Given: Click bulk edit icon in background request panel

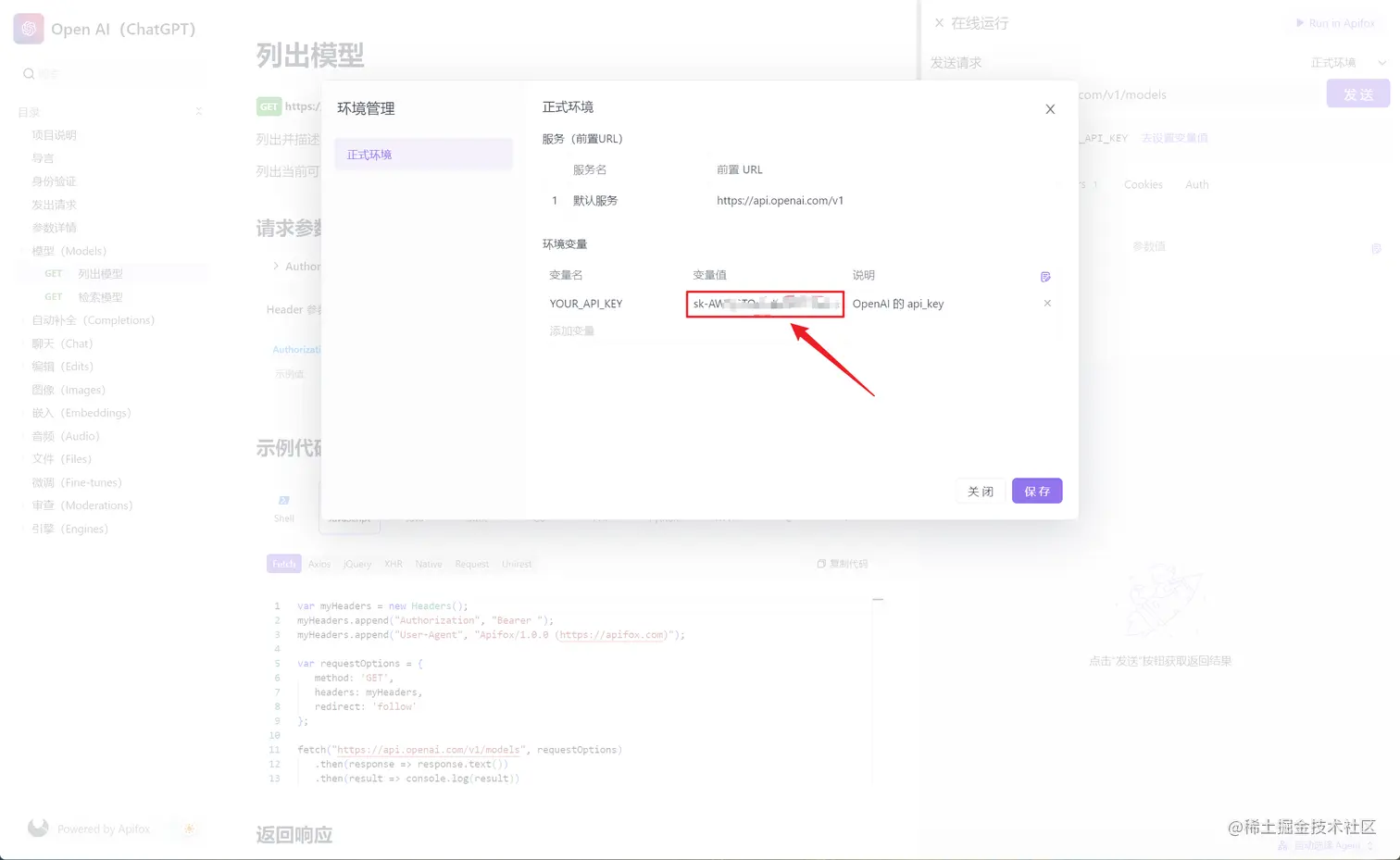Looking at the screenshot, I should 1376,248.
